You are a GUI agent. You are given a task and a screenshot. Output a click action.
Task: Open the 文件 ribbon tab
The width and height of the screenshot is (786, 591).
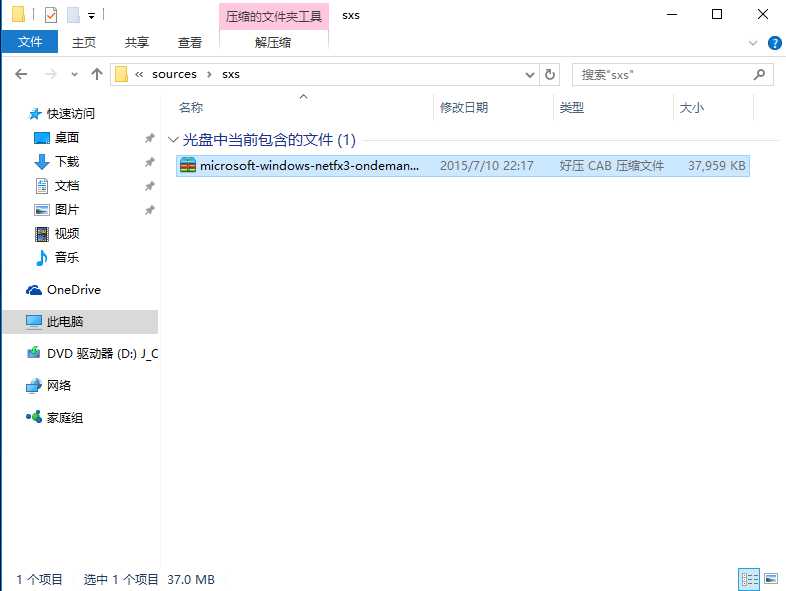point(30,42)
